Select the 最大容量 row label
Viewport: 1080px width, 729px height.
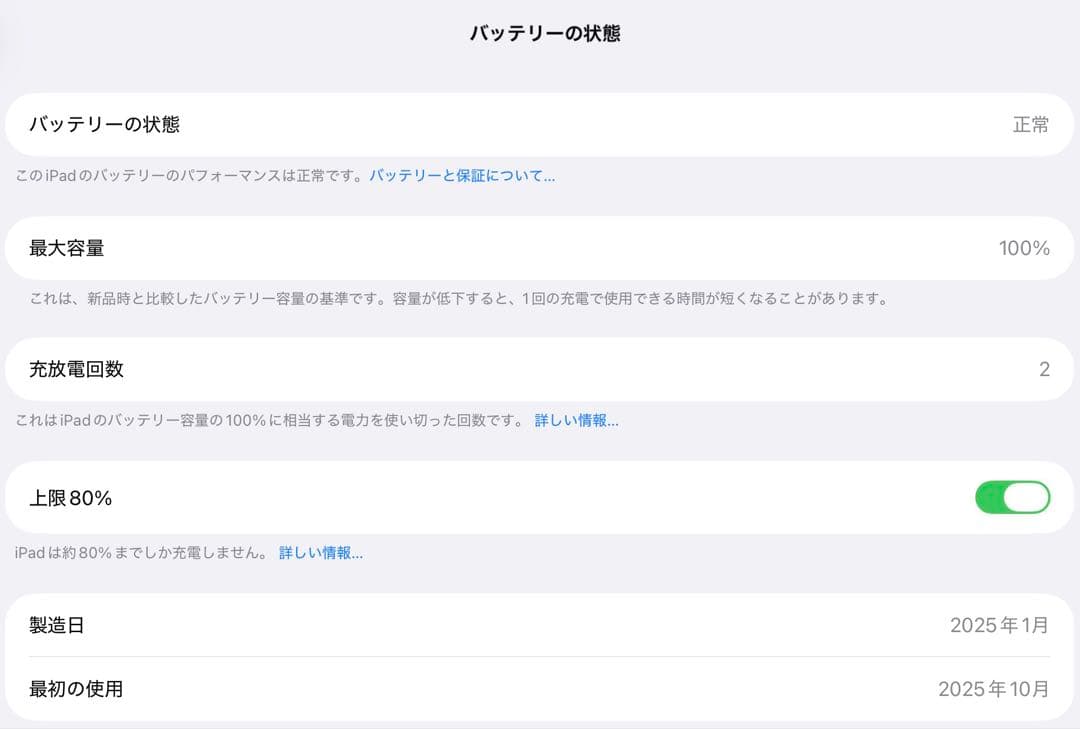[67, 248]
